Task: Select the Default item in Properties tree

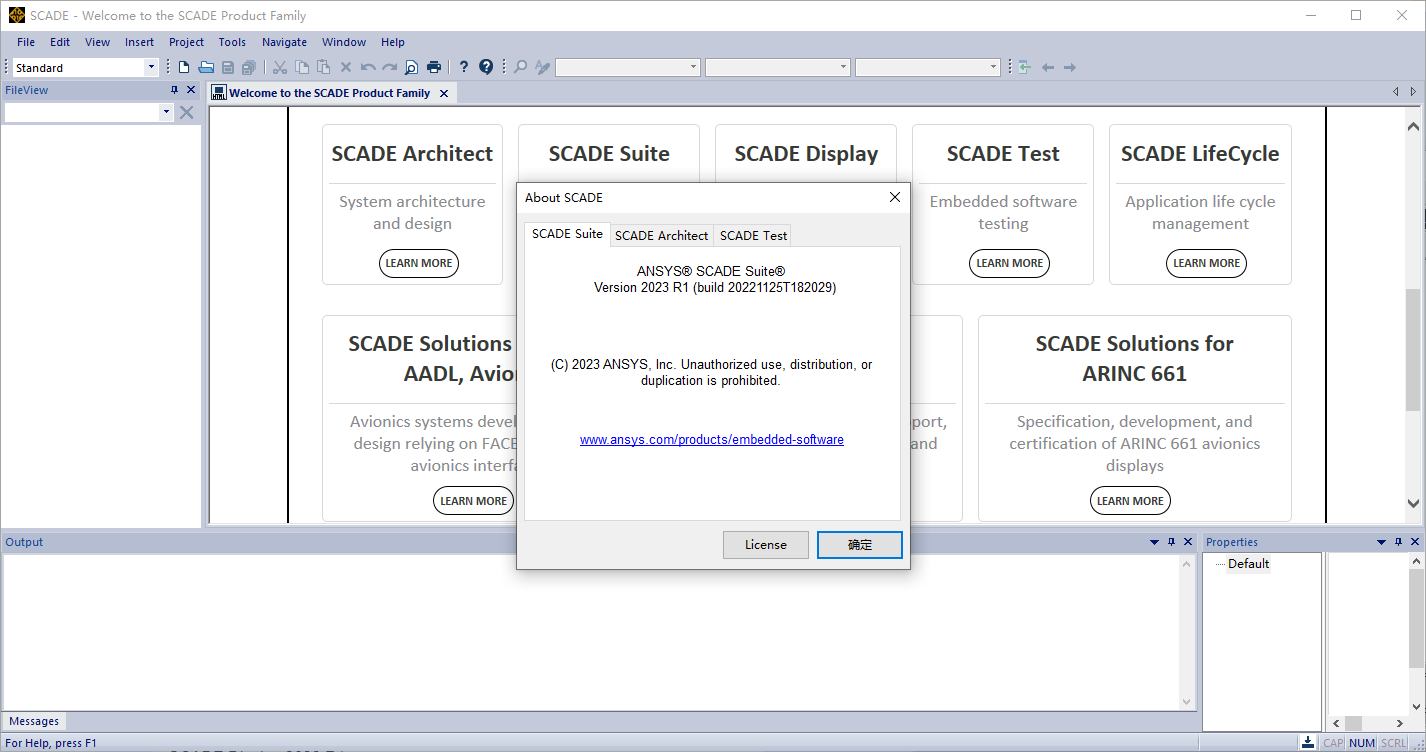Action: 1248,564
